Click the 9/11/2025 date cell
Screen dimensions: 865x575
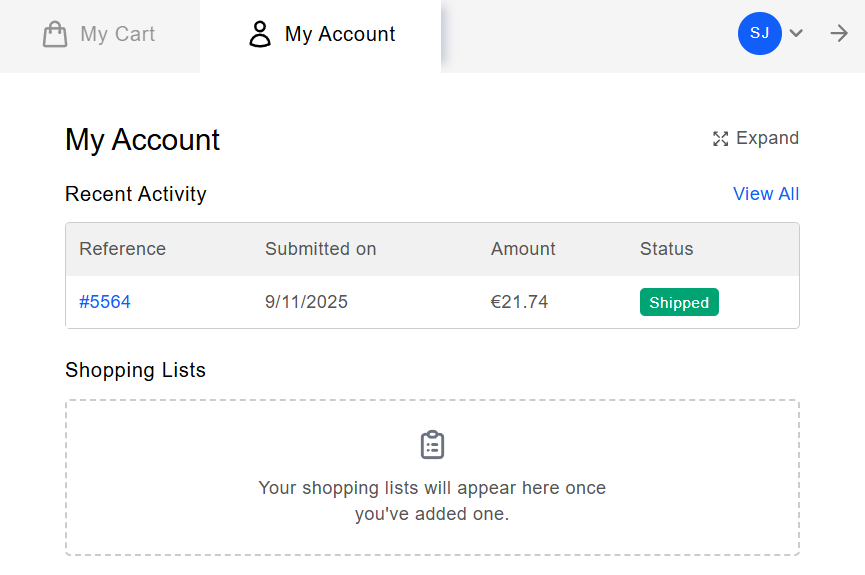tap(306, 302)
